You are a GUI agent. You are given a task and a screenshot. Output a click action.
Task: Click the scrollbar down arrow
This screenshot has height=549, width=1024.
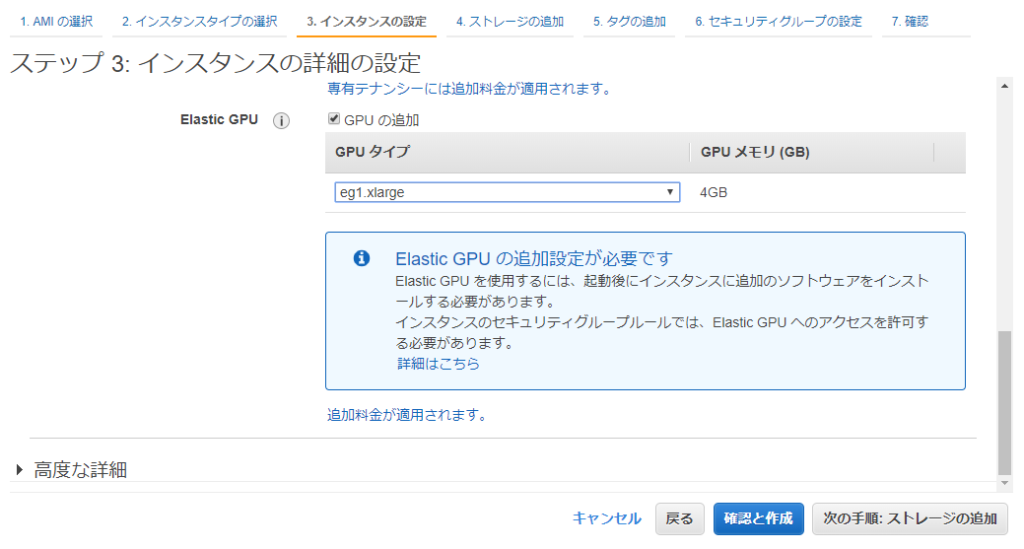tap(1004, 484)
